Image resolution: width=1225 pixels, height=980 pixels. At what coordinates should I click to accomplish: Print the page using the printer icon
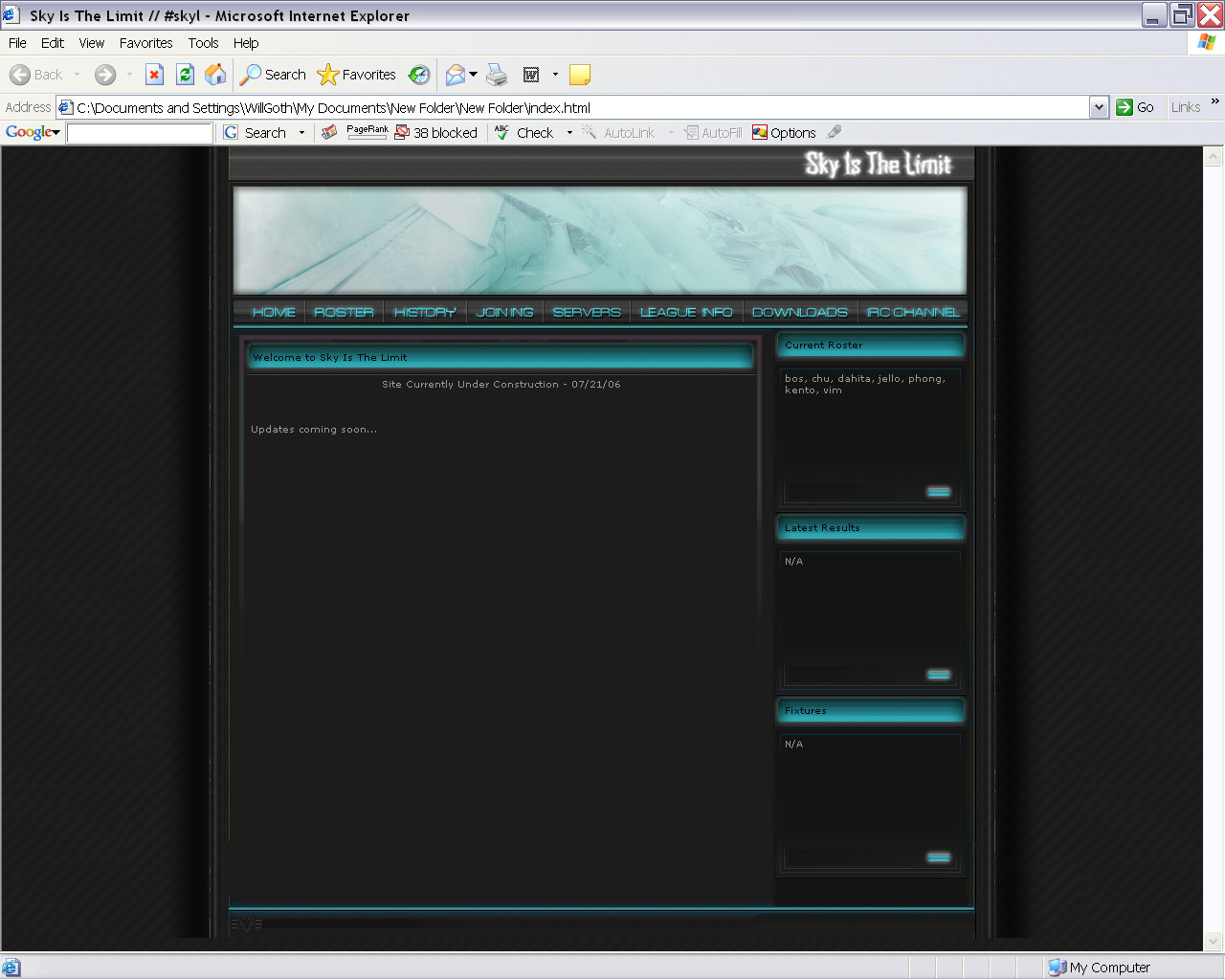coord(497,75)
